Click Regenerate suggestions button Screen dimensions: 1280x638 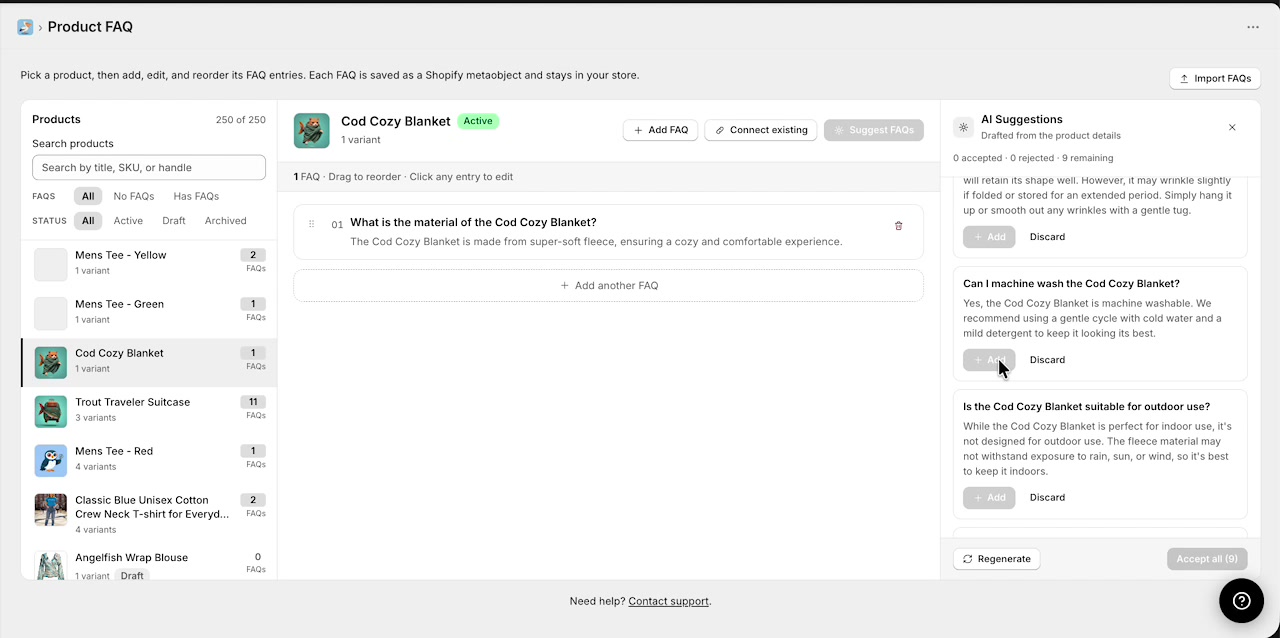tap(996, 559)
